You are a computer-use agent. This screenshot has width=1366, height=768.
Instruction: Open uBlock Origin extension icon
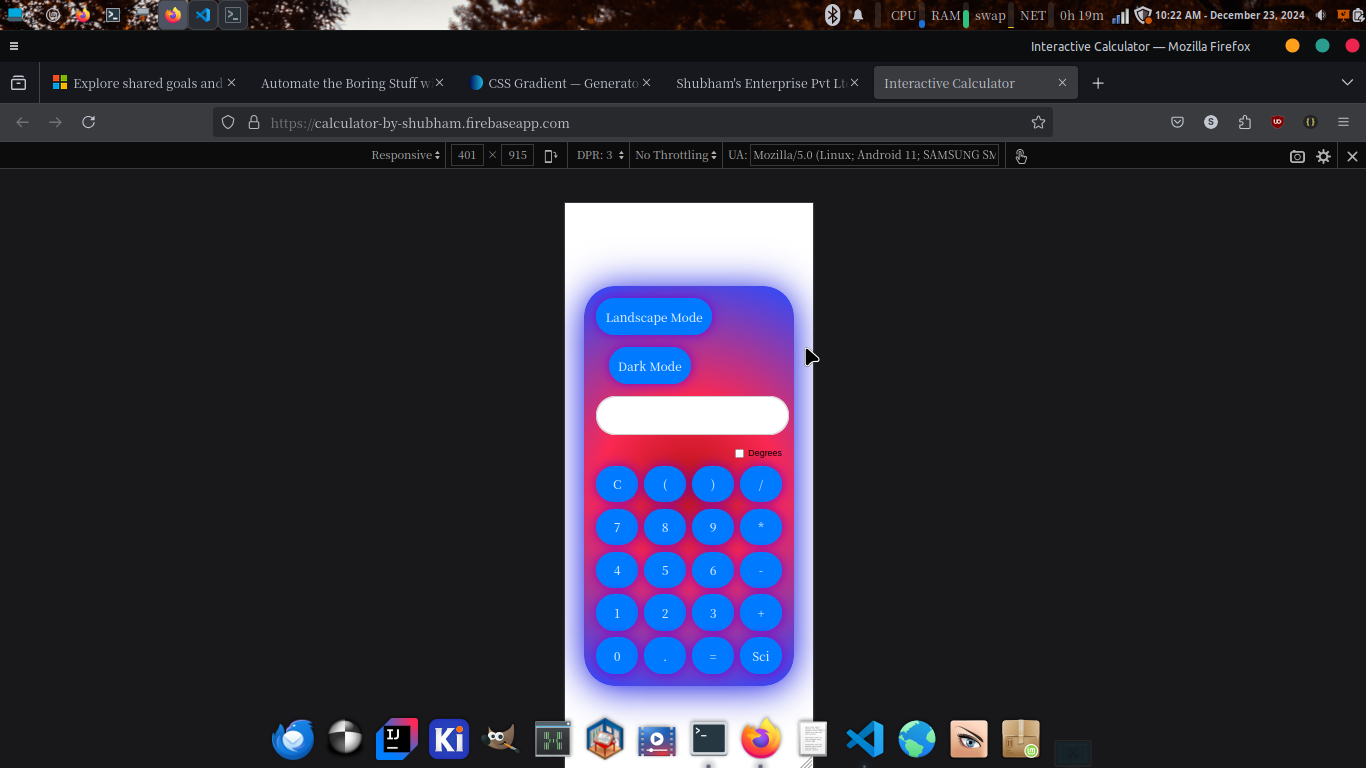tap(1277, 122)
